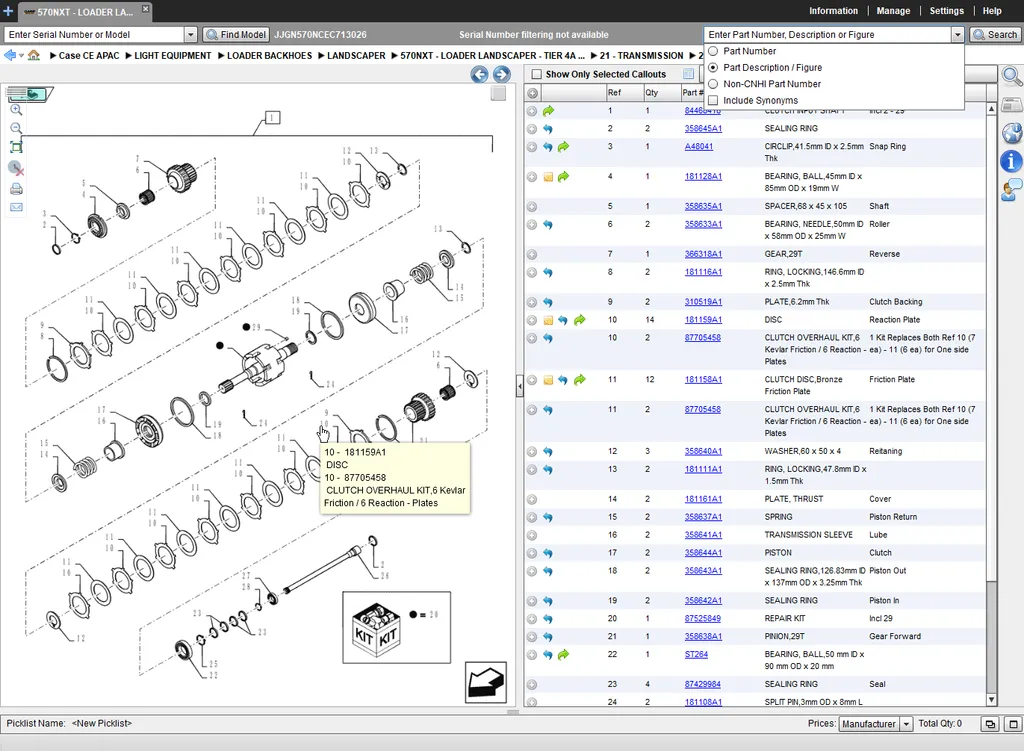
Task: Click the Search button
Action: tap(996, 35)
